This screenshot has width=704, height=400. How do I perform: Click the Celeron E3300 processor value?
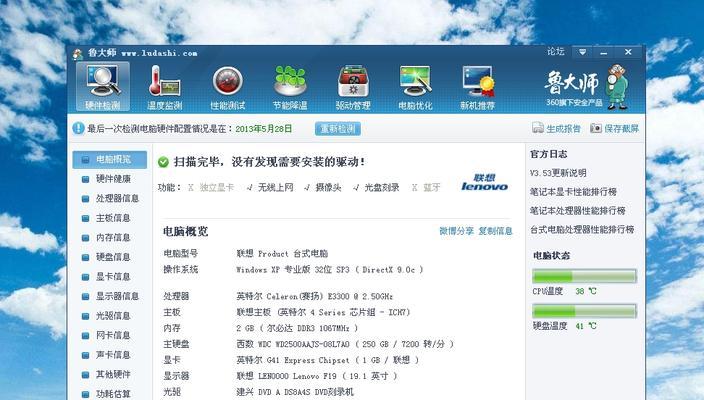[315, 296]
